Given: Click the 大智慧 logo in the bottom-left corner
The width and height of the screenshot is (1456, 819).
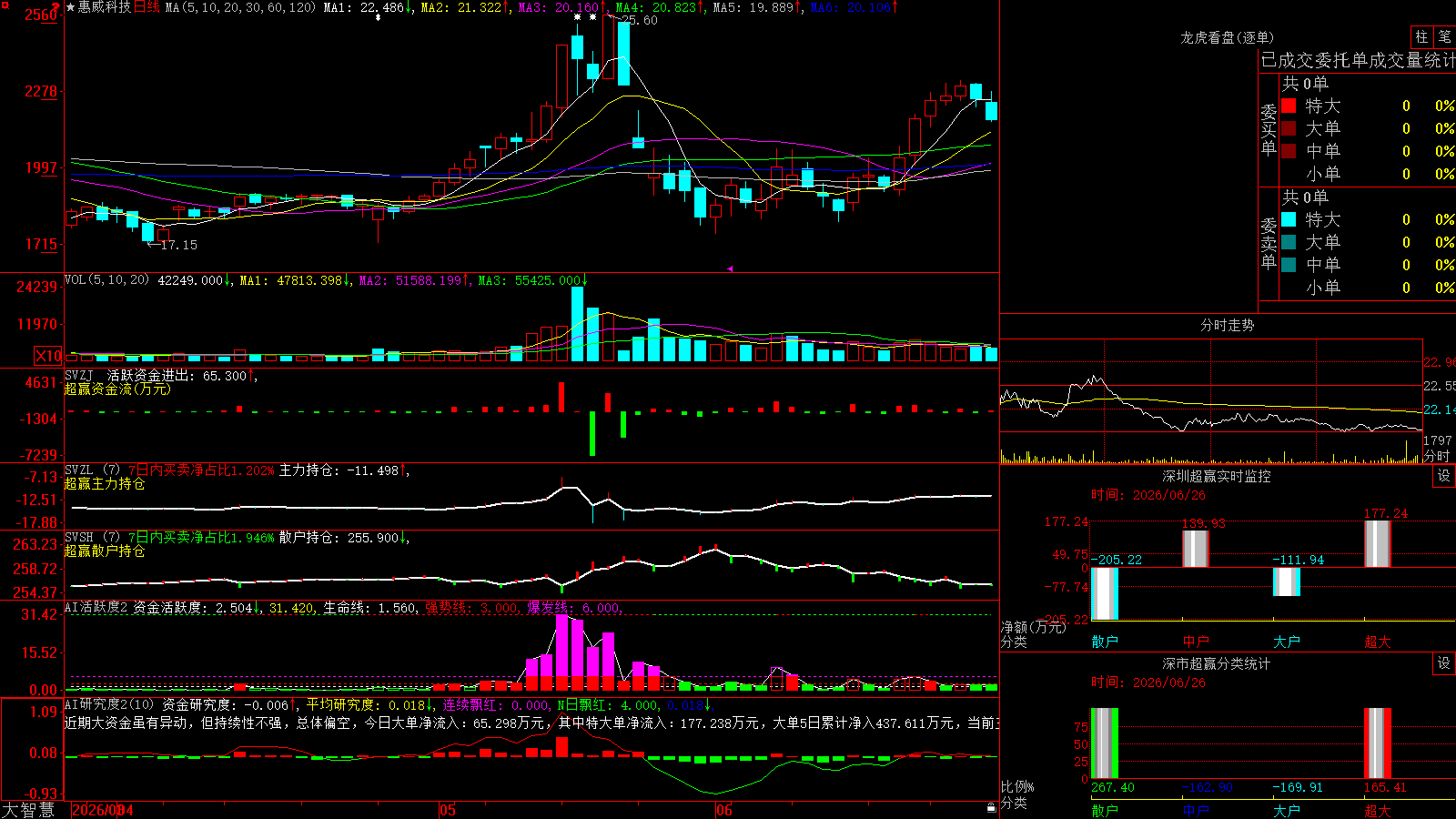Looking at the screenshot, I should (28, 810).
